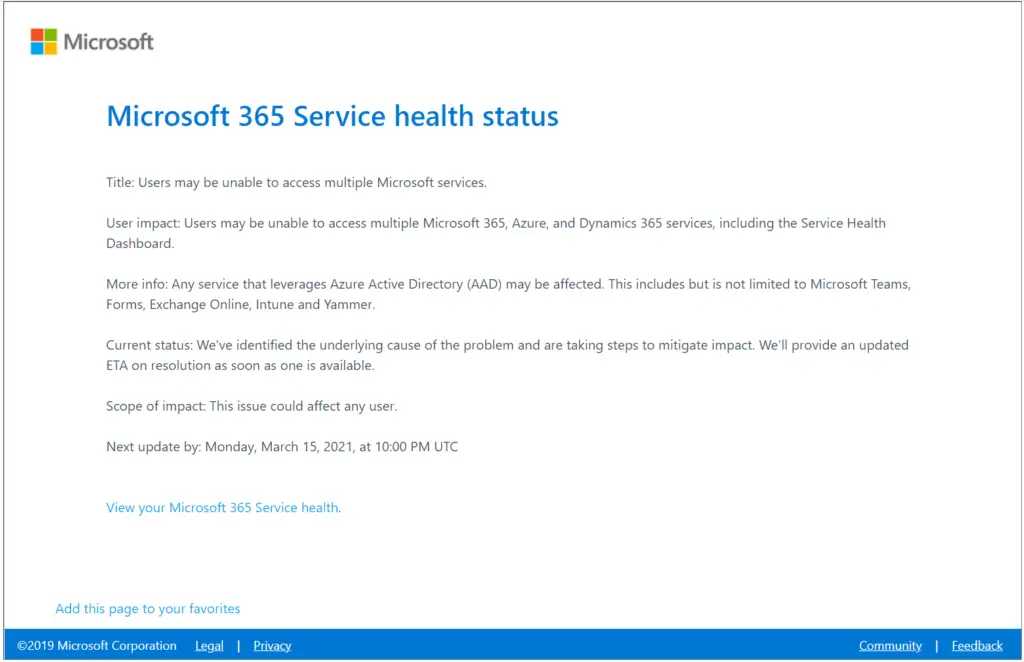
Task: Click the 'Scope of impact:' line
Action: [x=251, y=406]
